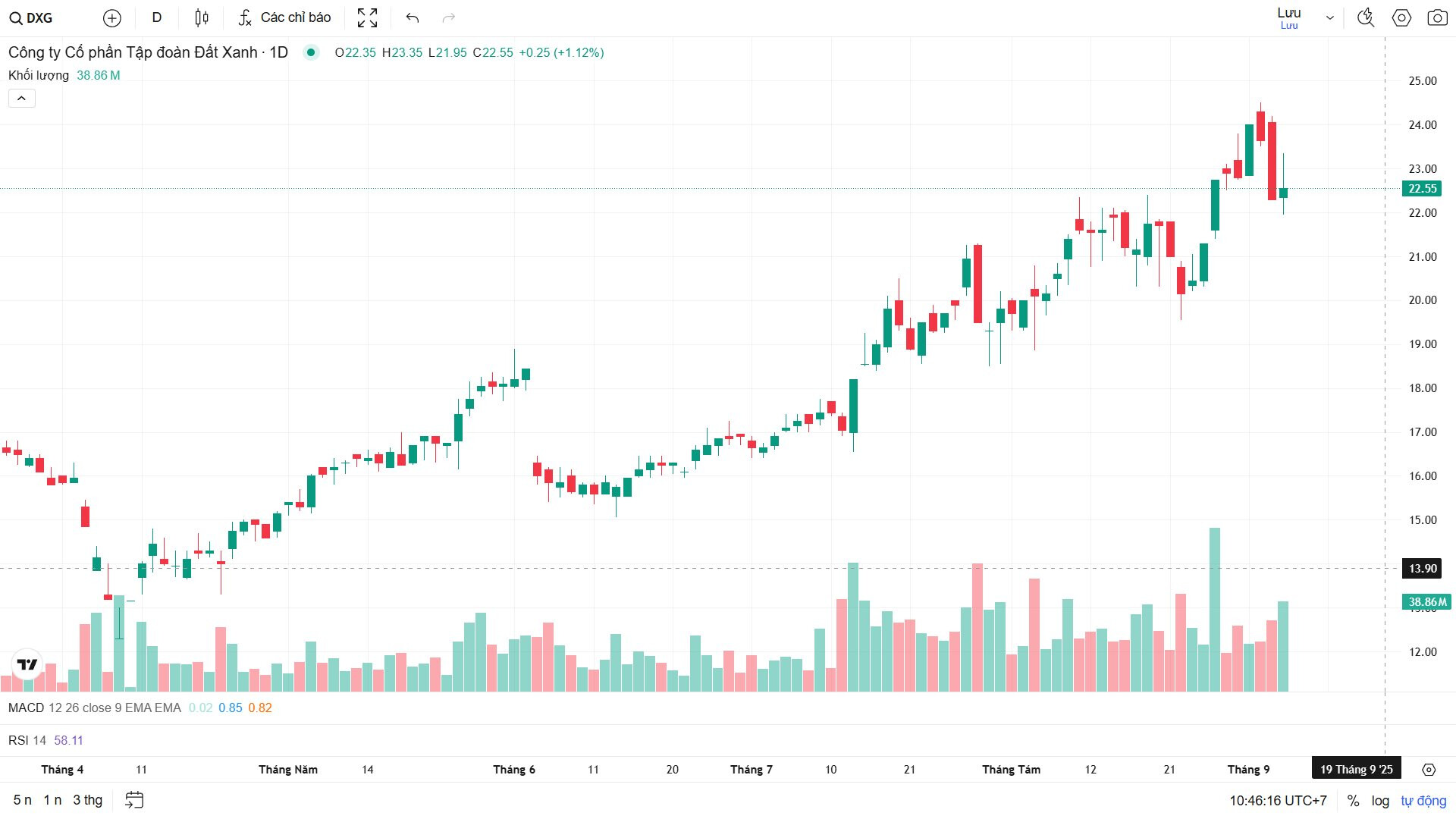Open the D timeframe interval selector
Screen dimensions: 1456x819
pyautogui.click(x=157, y=17)
